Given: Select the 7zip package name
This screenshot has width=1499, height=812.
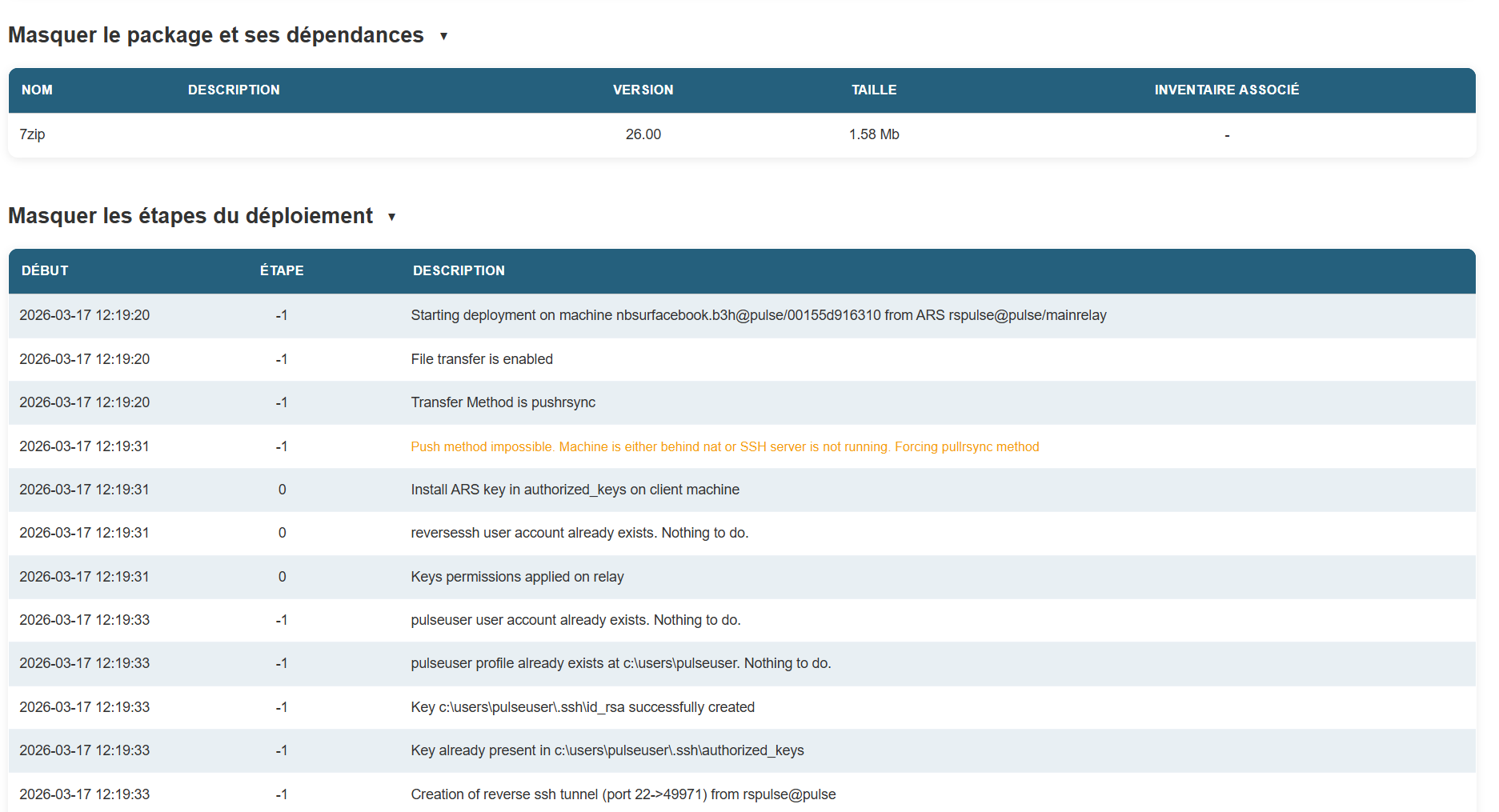Looking at the screenshot, I should click(32, 134).
